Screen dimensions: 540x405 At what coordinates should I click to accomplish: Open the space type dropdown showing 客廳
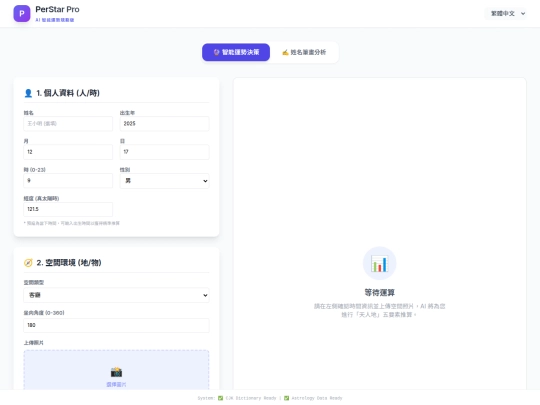click(116, 295)
